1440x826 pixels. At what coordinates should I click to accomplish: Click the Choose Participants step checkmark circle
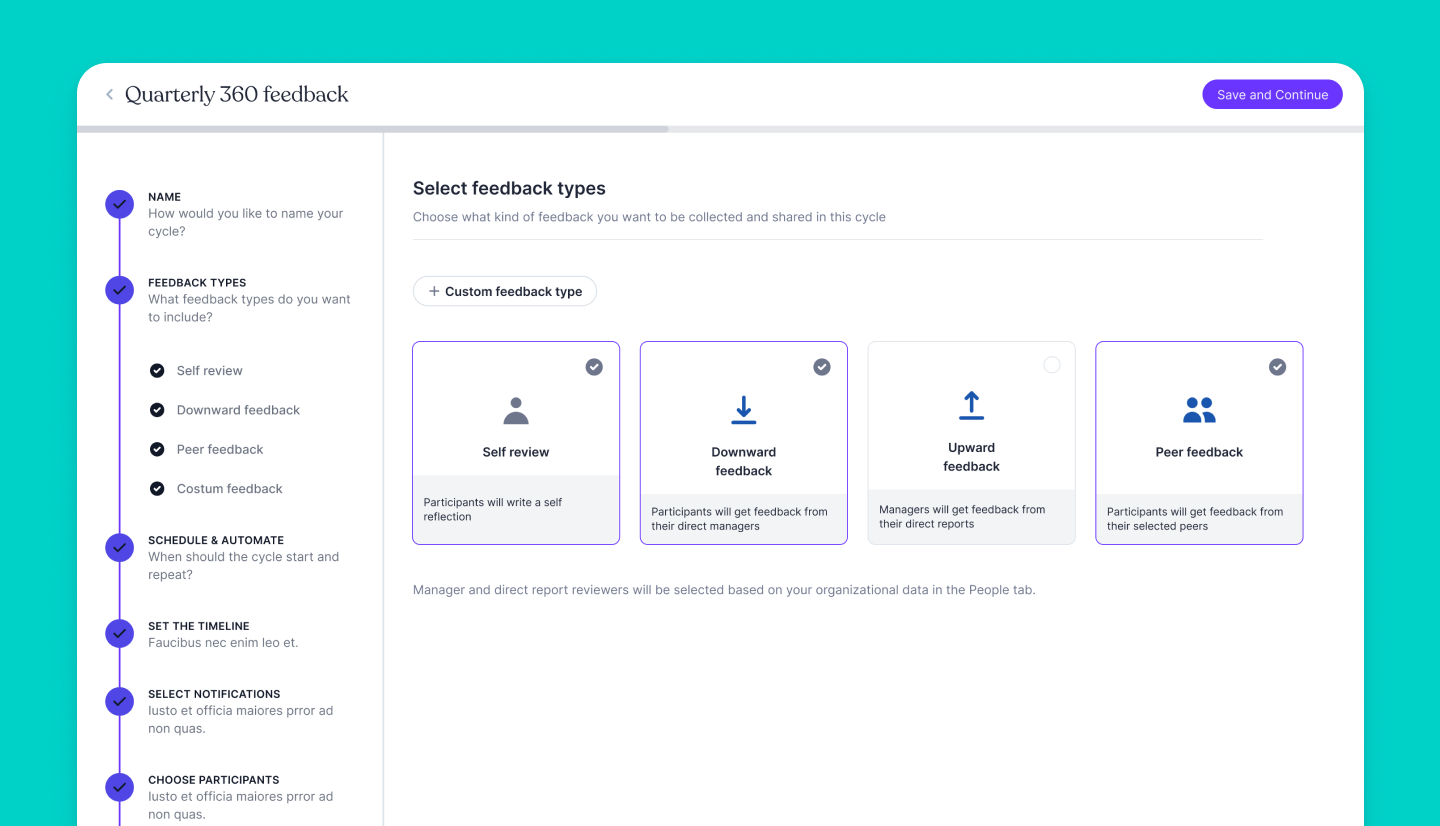(119, 788)
